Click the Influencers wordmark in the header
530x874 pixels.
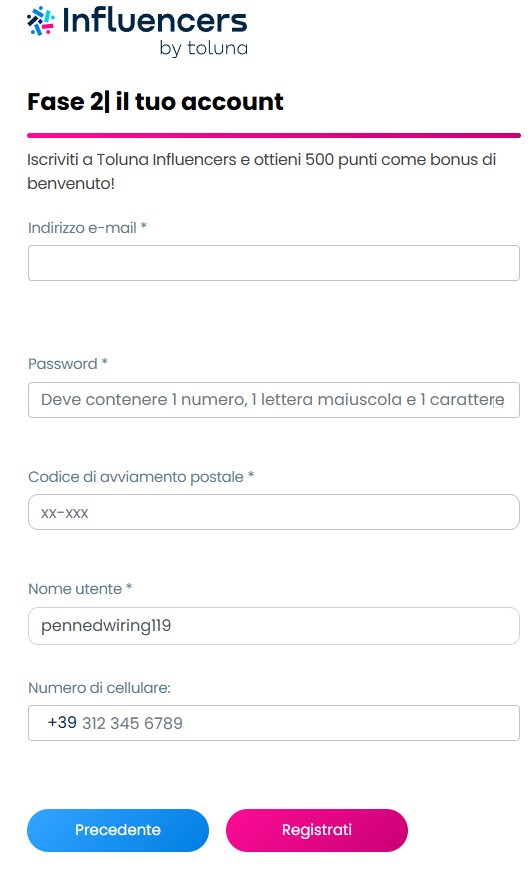155,20
